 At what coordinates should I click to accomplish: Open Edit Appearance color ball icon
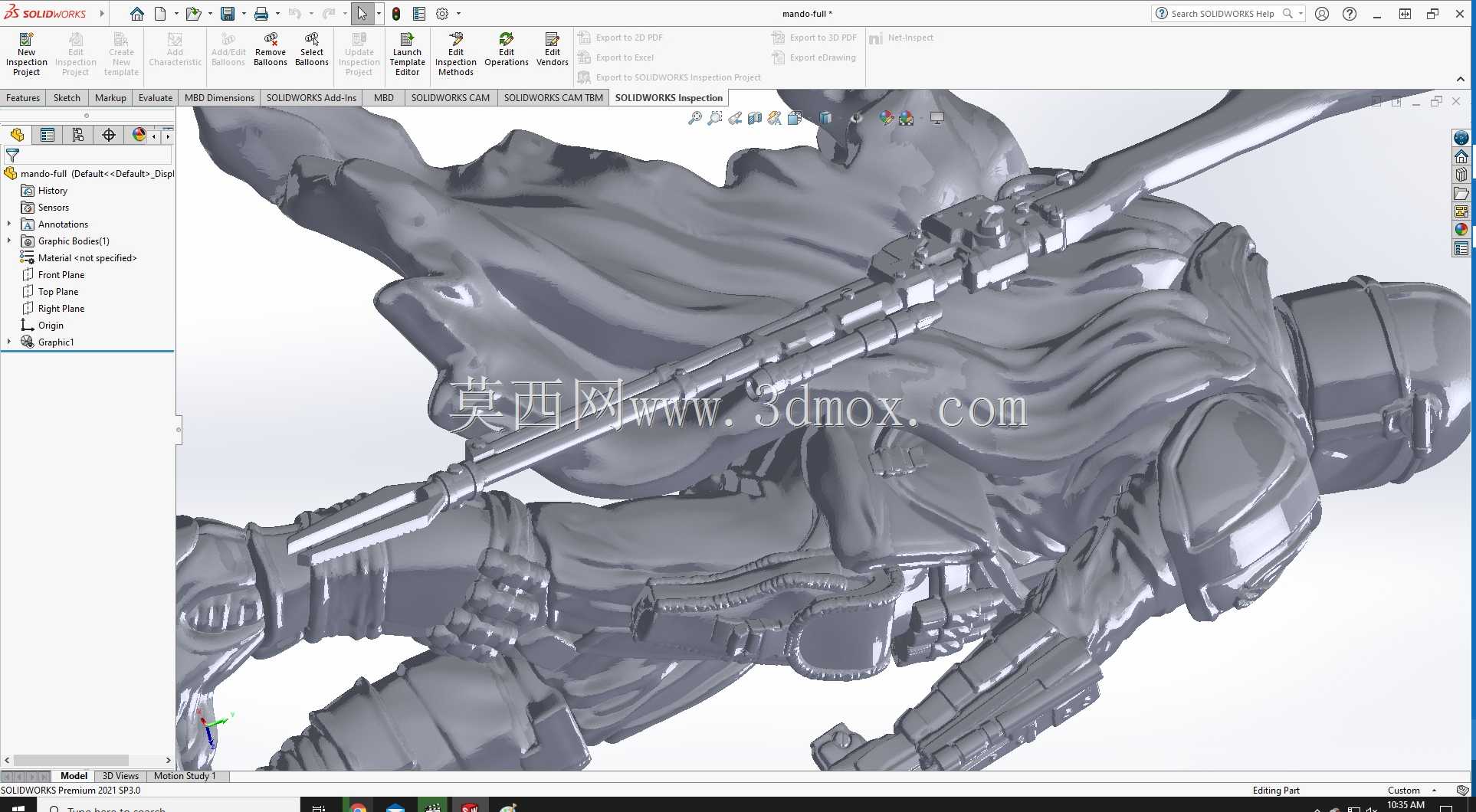click(x=887, y=118)
